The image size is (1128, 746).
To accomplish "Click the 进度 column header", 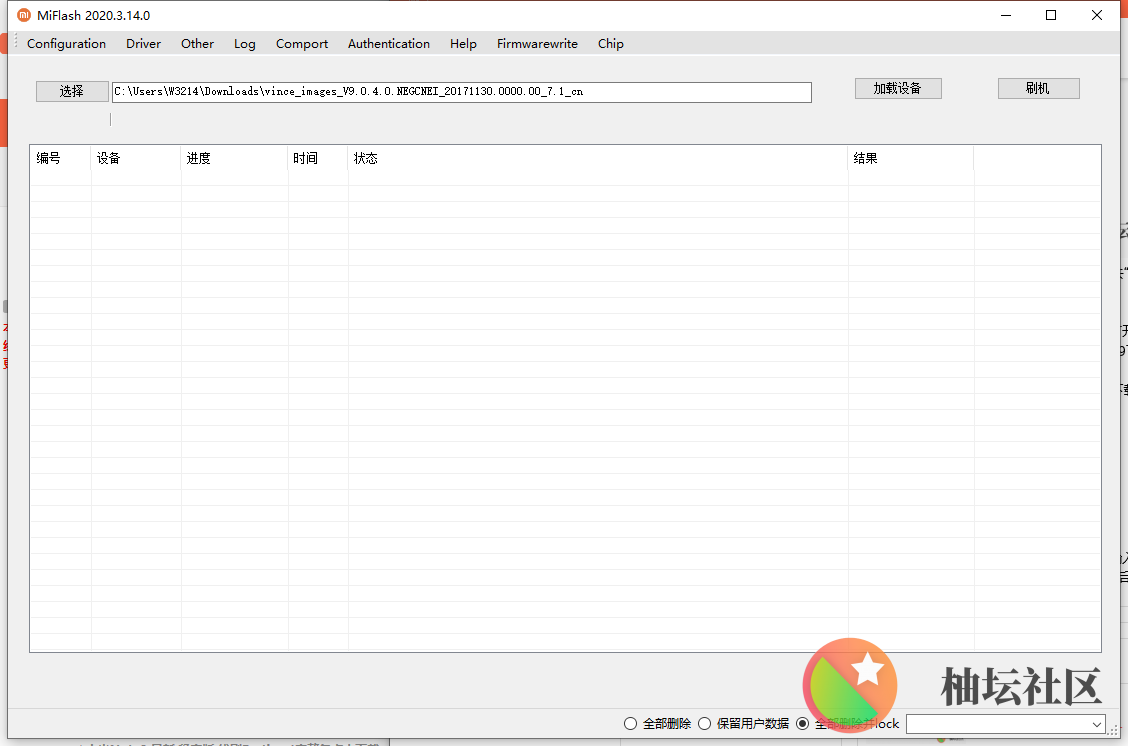I will [x=234, y=158].
